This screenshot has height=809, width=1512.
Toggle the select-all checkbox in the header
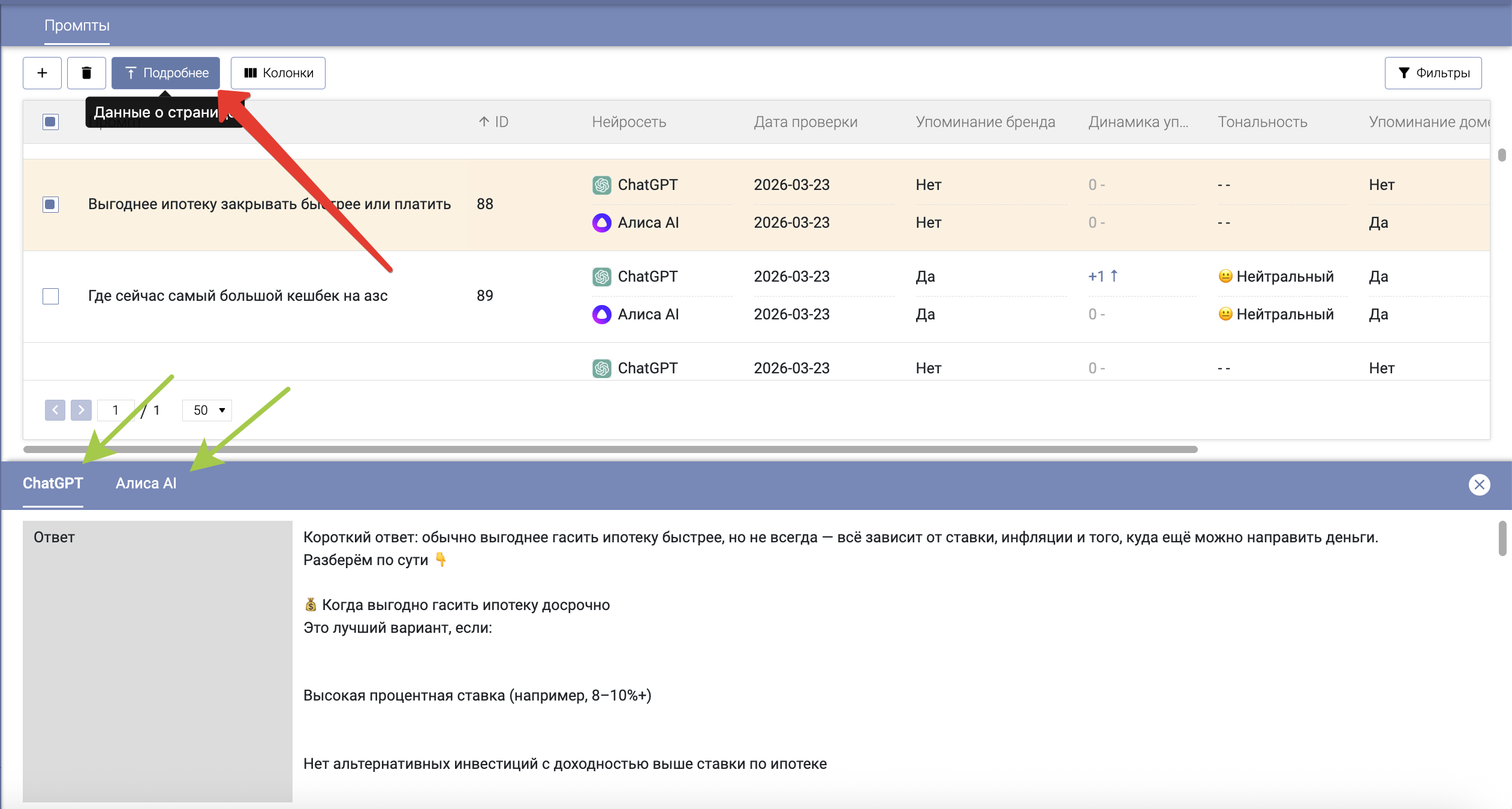[51, 122]
